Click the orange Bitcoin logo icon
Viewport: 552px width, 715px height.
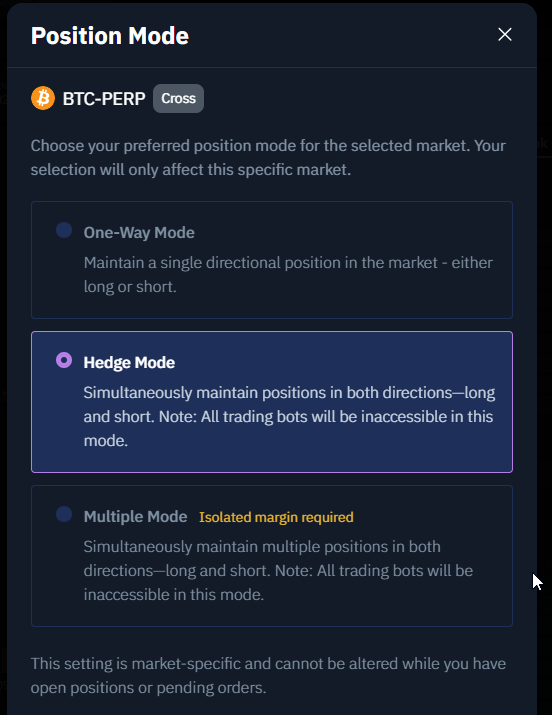(x=43, y=98)
